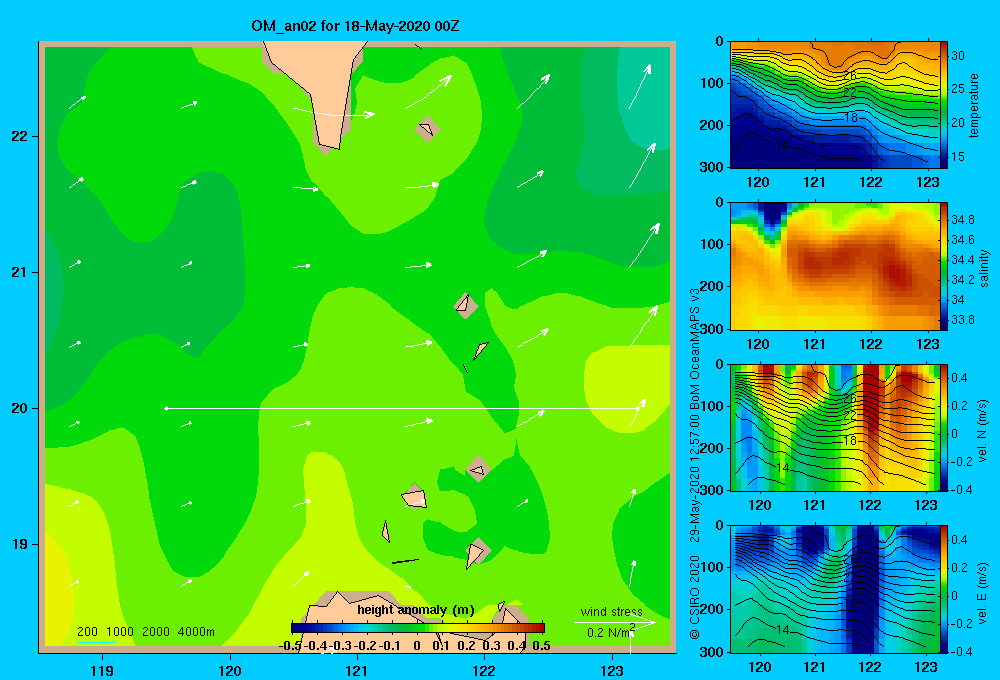Click the title OM_an02 for 18-May-2020 00Z
Viewport: 1000px width, 680px height.
355,26
